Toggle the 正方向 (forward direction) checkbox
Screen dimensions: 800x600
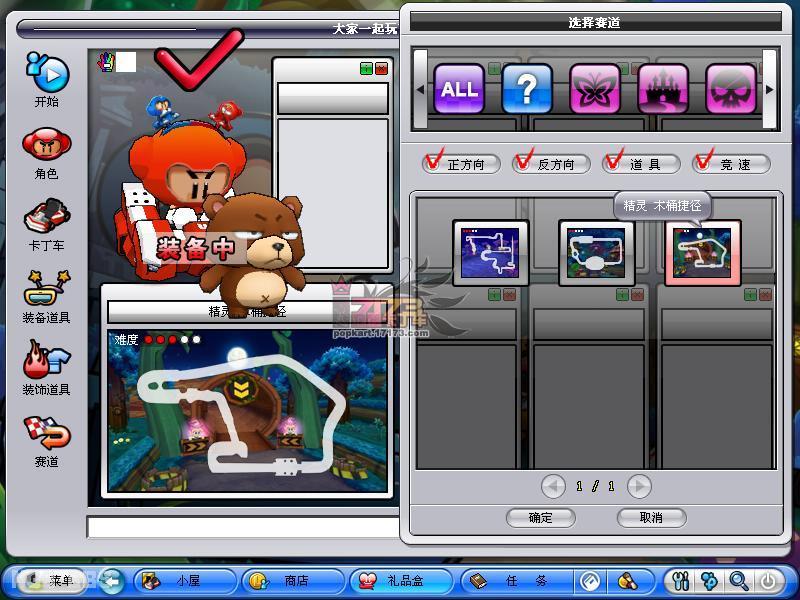coord(461,163)
